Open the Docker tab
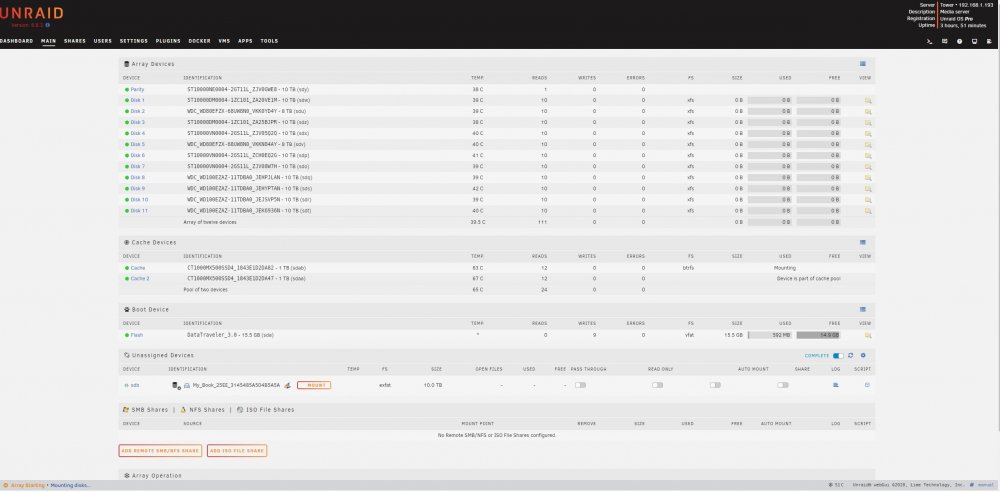 click(200, 41)
